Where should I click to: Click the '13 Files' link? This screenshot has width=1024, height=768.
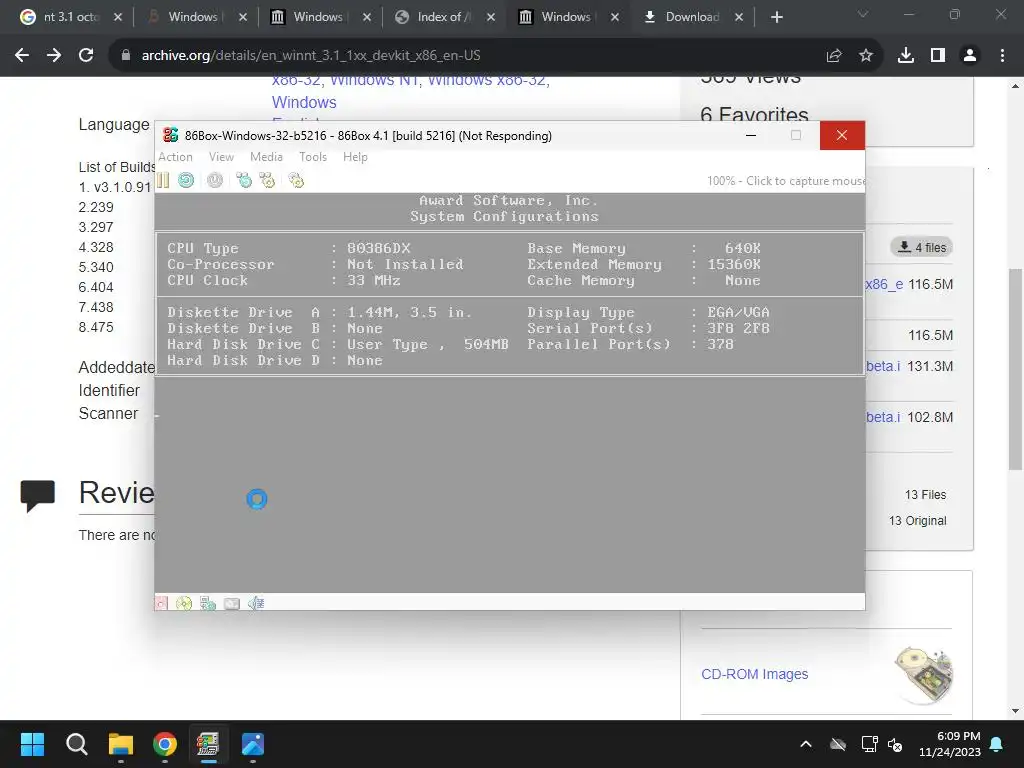[x=925, y=494]
